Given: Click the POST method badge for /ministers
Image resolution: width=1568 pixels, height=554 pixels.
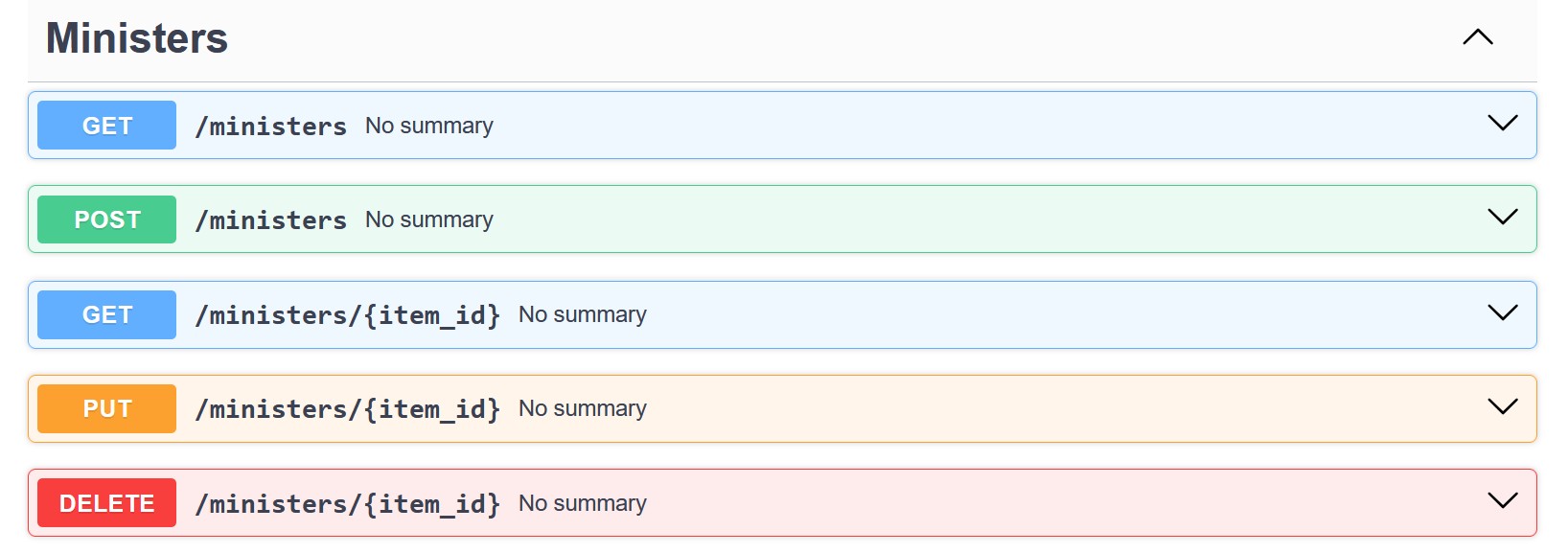Looking at the screenshot, I should coord(105,219).
